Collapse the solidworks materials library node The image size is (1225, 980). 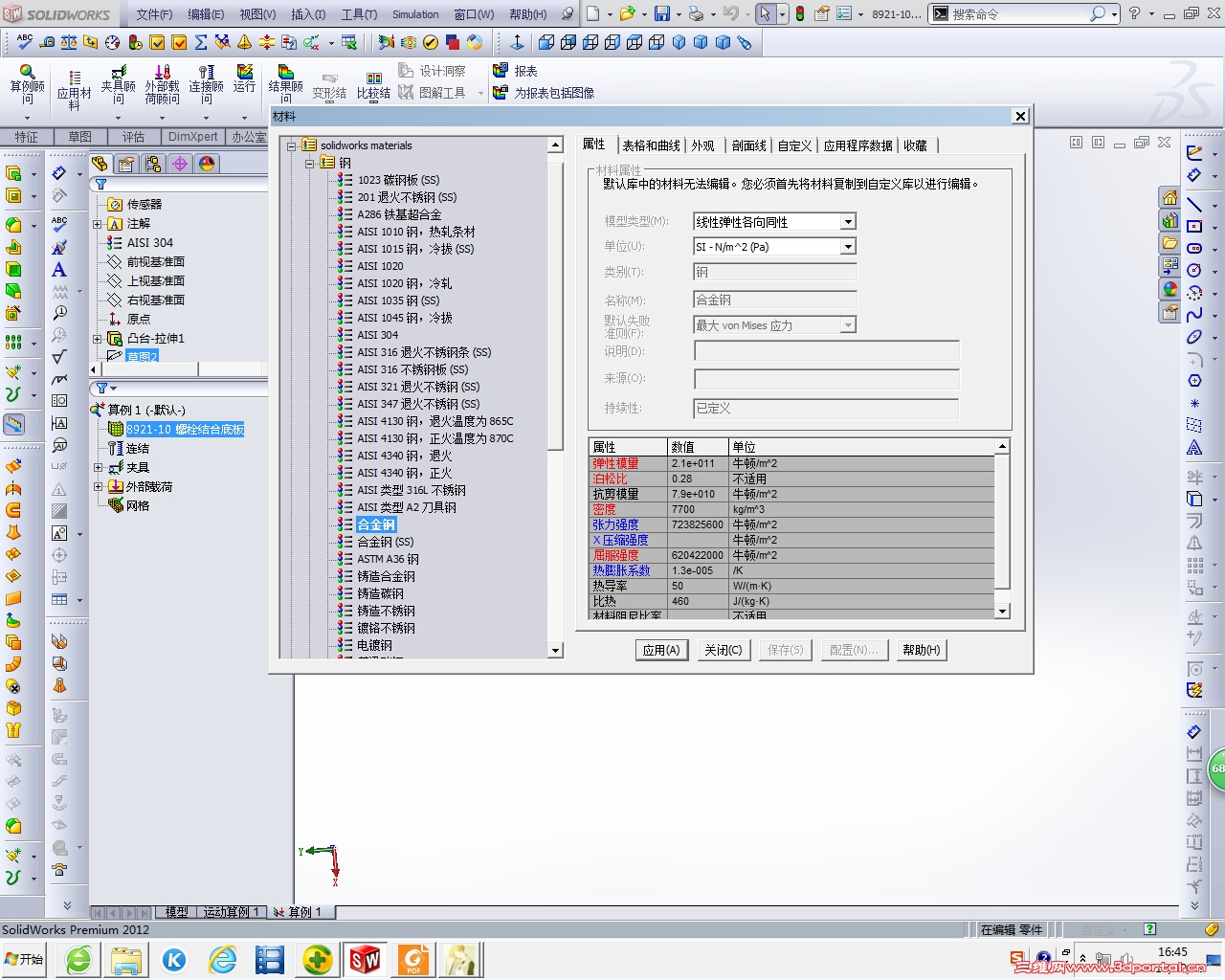click(x=292, y=145)
